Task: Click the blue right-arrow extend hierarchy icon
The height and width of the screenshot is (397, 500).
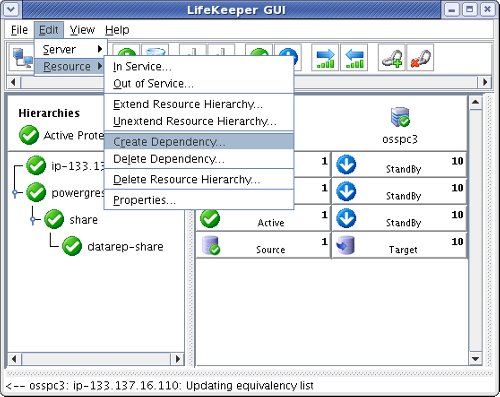Action: pos(325,58)
